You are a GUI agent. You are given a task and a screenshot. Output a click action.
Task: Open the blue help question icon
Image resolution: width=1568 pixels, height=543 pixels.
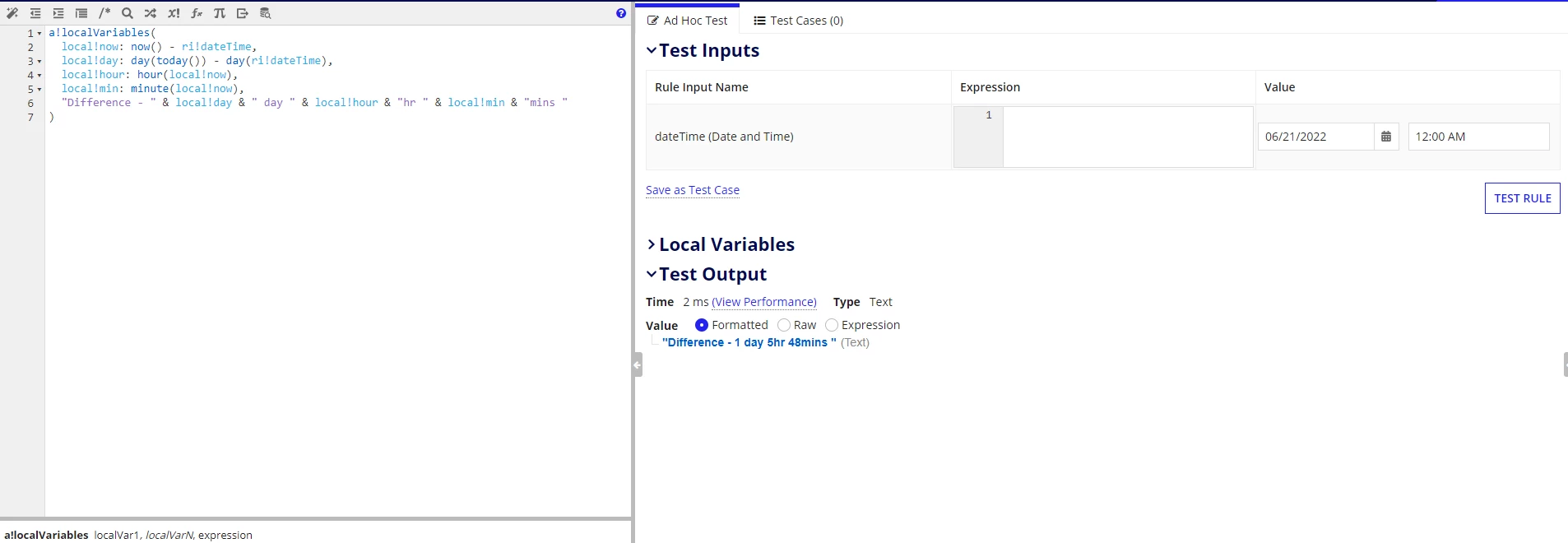(x=621, y=13)
